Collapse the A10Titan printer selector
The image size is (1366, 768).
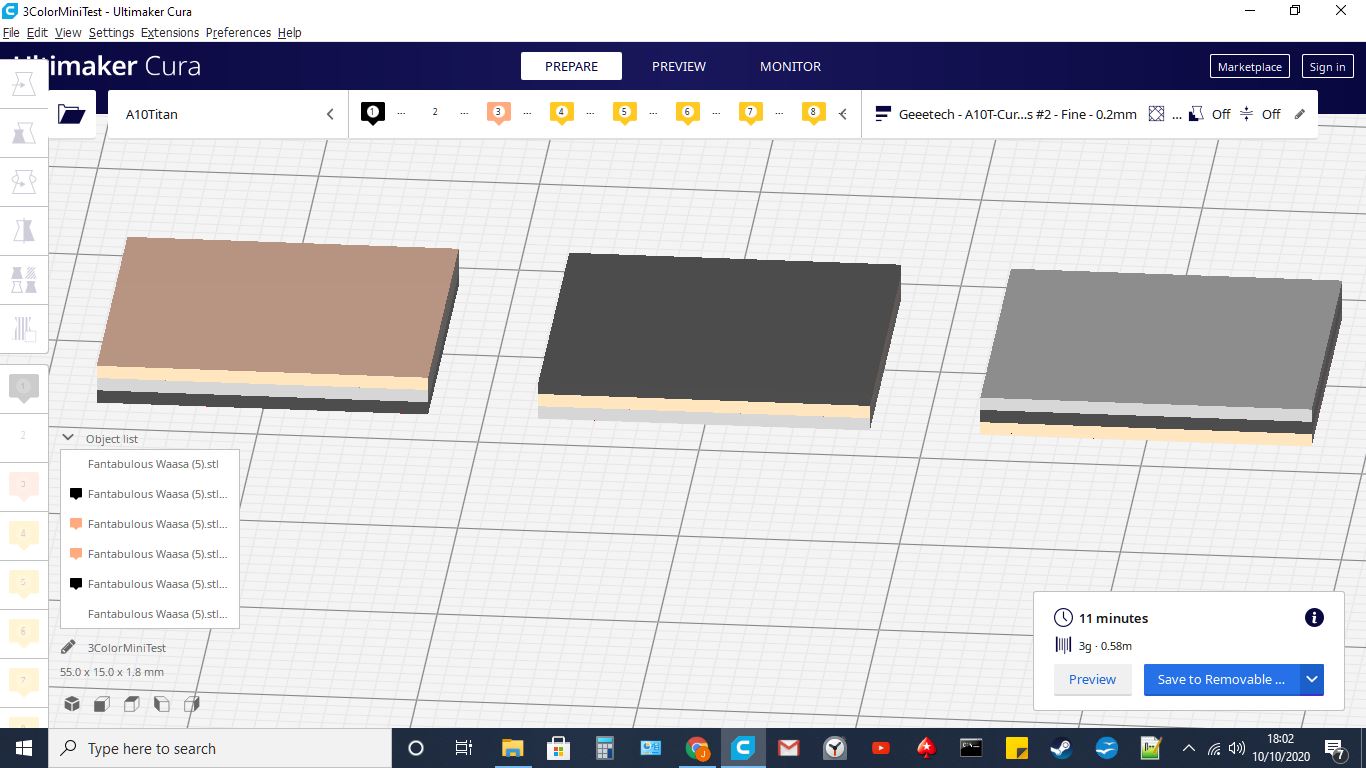pyautogui.click(x=330, y=114)
